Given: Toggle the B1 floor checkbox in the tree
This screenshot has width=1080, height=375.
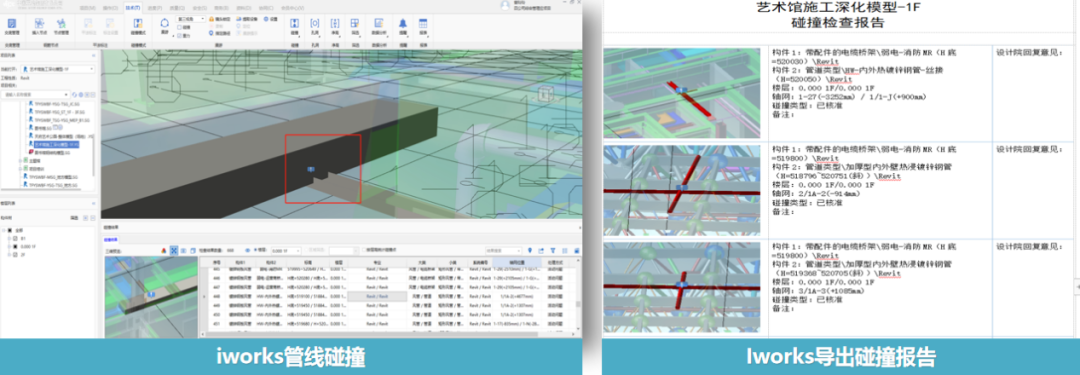Looking at the screenshot, I should pyautogui.click(x=15, y=238).
